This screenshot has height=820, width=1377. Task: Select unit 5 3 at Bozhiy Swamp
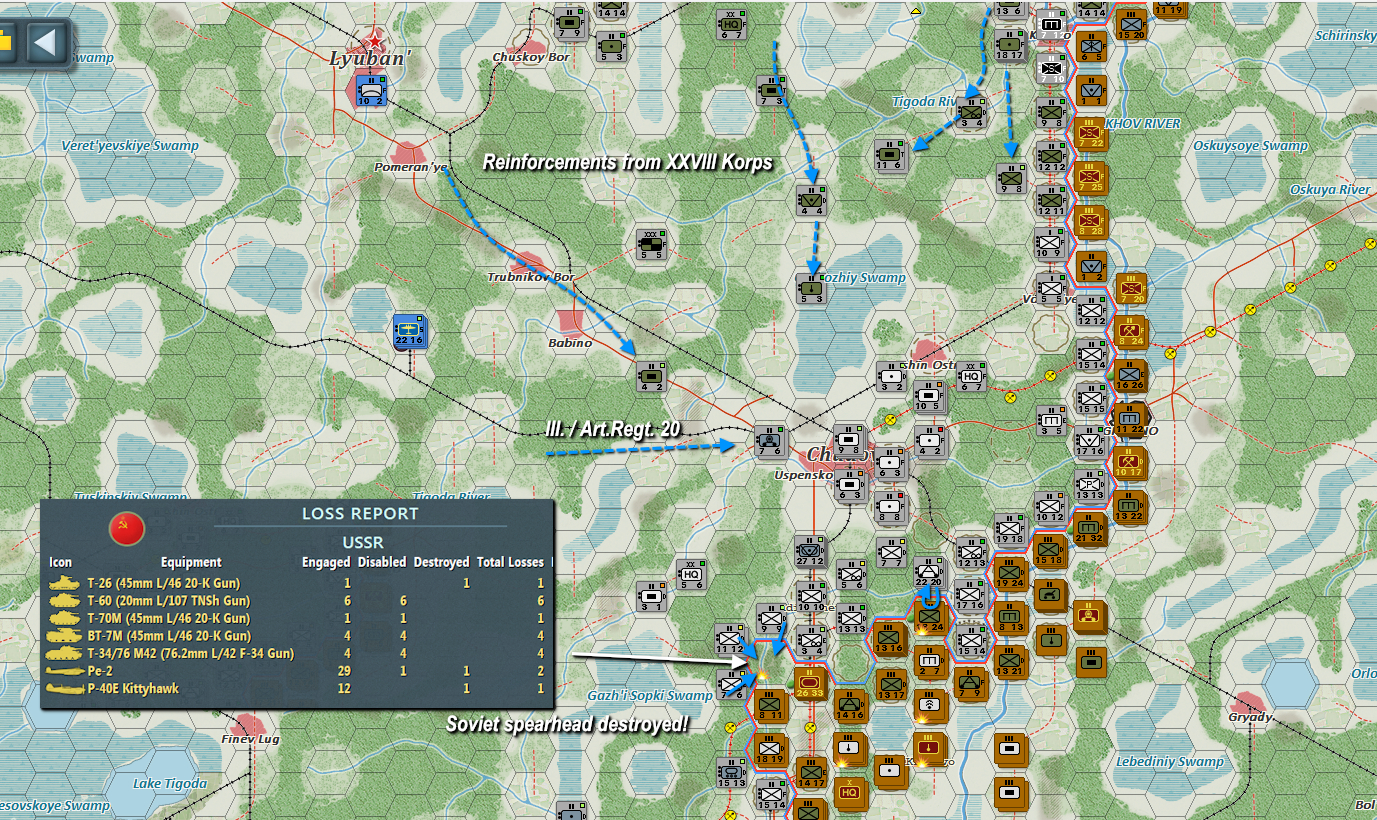[811, 287]
